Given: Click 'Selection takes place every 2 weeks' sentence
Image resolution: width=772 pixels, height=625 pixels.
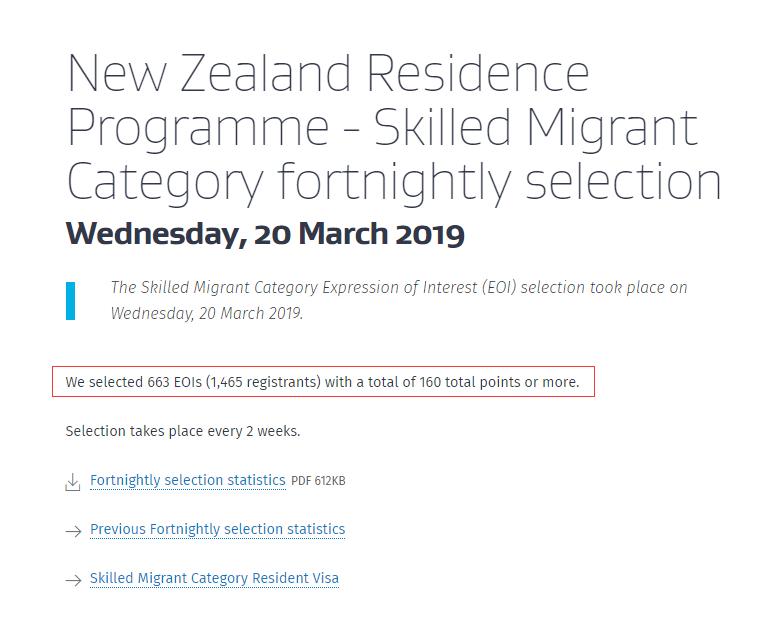Looking at the screenshot, I should [x=183, y=432].
